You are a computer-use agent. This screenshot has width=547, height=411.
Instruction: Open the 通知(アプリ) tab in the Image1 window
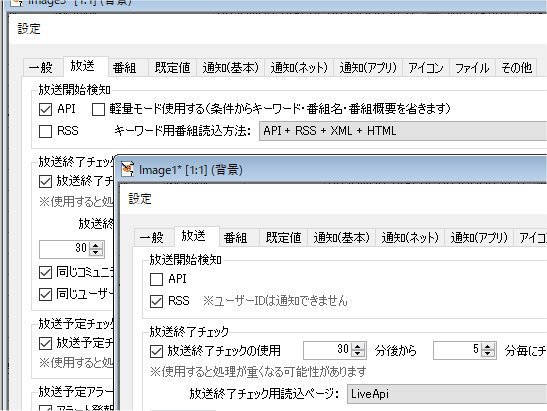[479, 238]
